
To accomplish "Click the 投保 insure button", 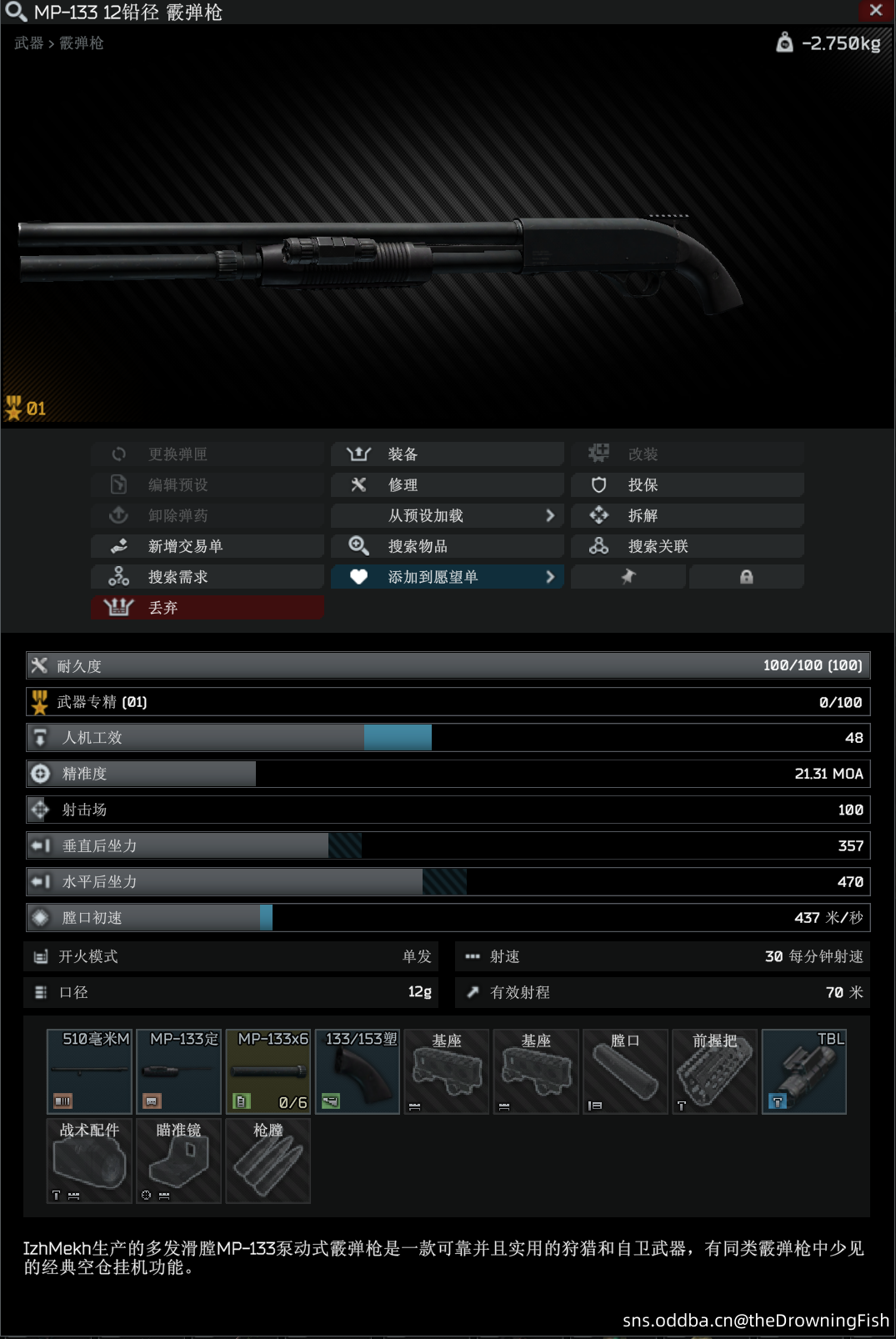I will tap(688, 484).
